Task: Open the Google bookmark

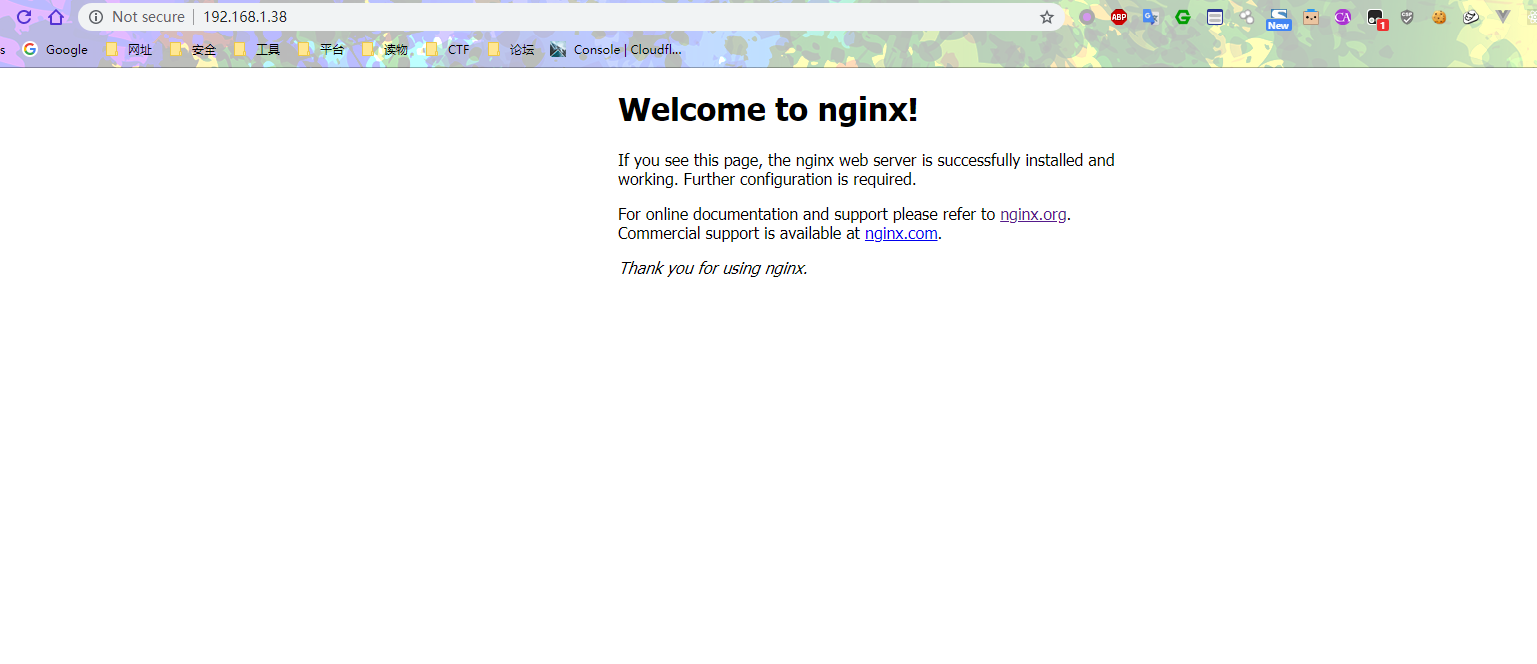Action: pos(56,49)
